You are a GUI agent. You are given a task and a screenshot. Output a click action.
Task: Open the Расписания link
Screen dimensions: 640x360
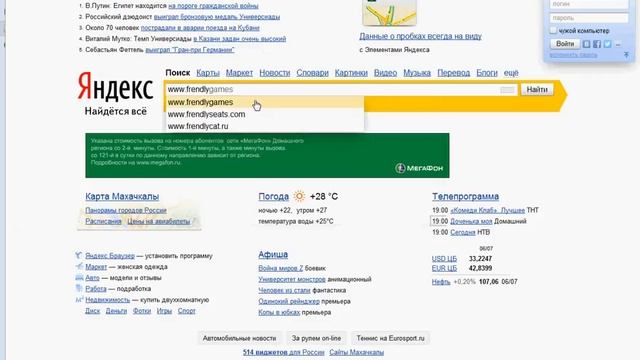pos(103,221)
